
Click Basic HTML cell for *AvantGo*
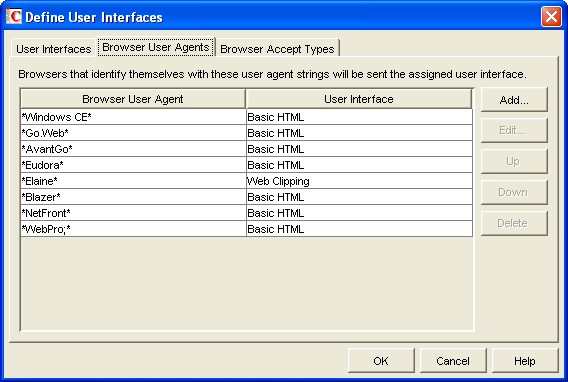tap(359, 149)
